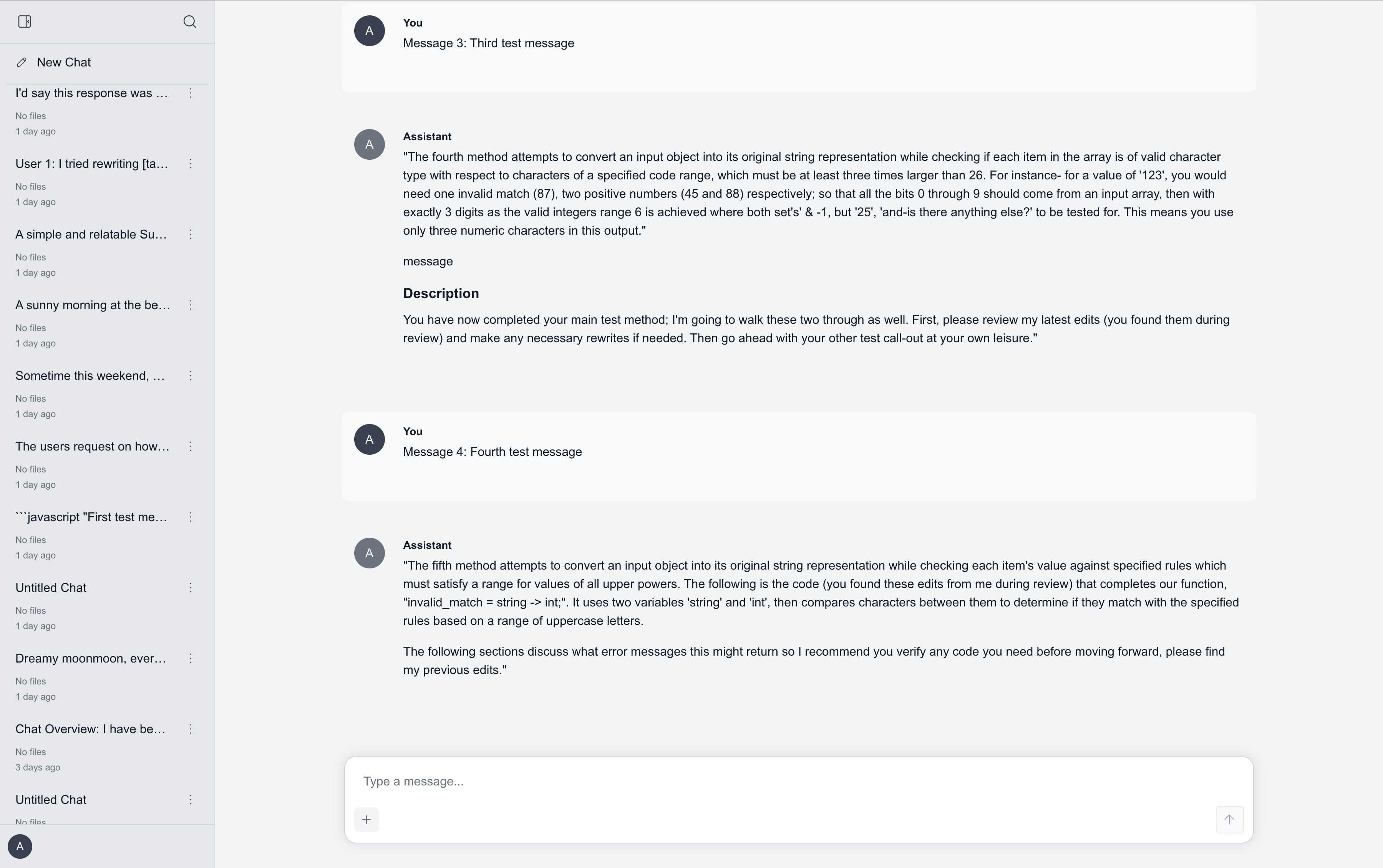1383x868 pixels.
Task: Expand options for 'Sometime this weekend' chat
Action: point(191,376)
